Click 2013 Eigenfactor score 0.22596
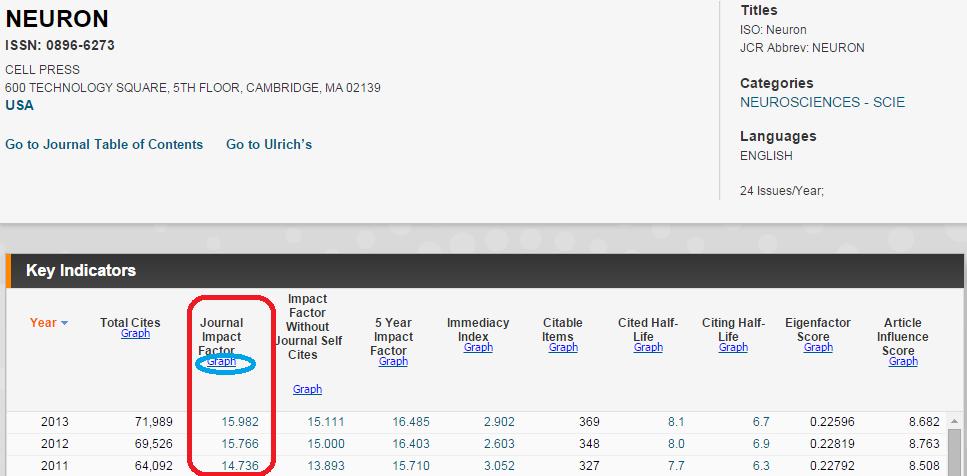967x476 pixels. coord(833,422)
